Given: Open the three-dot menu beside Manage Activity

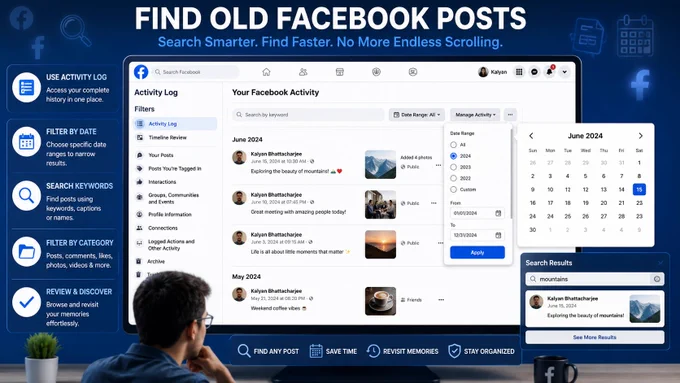Looking at the screenshot, I should pos(510,115).
